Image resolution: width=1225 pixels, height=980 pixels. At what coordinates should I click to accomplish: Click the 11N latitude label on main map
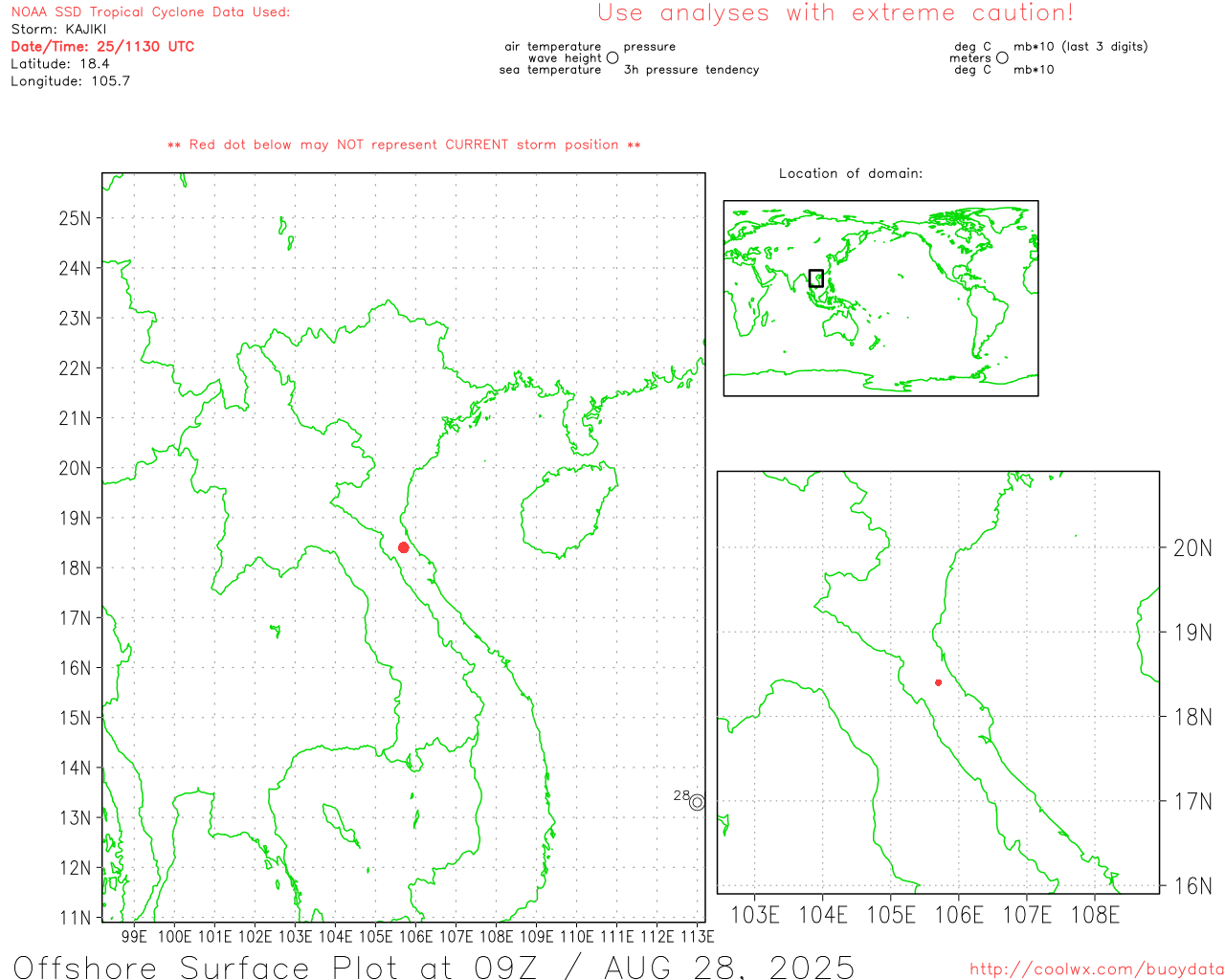point(75,917)
